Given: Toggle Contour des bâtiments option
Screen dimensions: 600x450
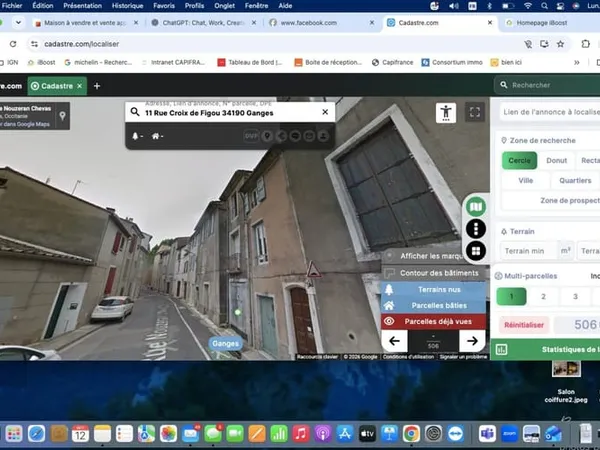Looking at the screenshot, I should pyautogui.click(x=434, y=273).
